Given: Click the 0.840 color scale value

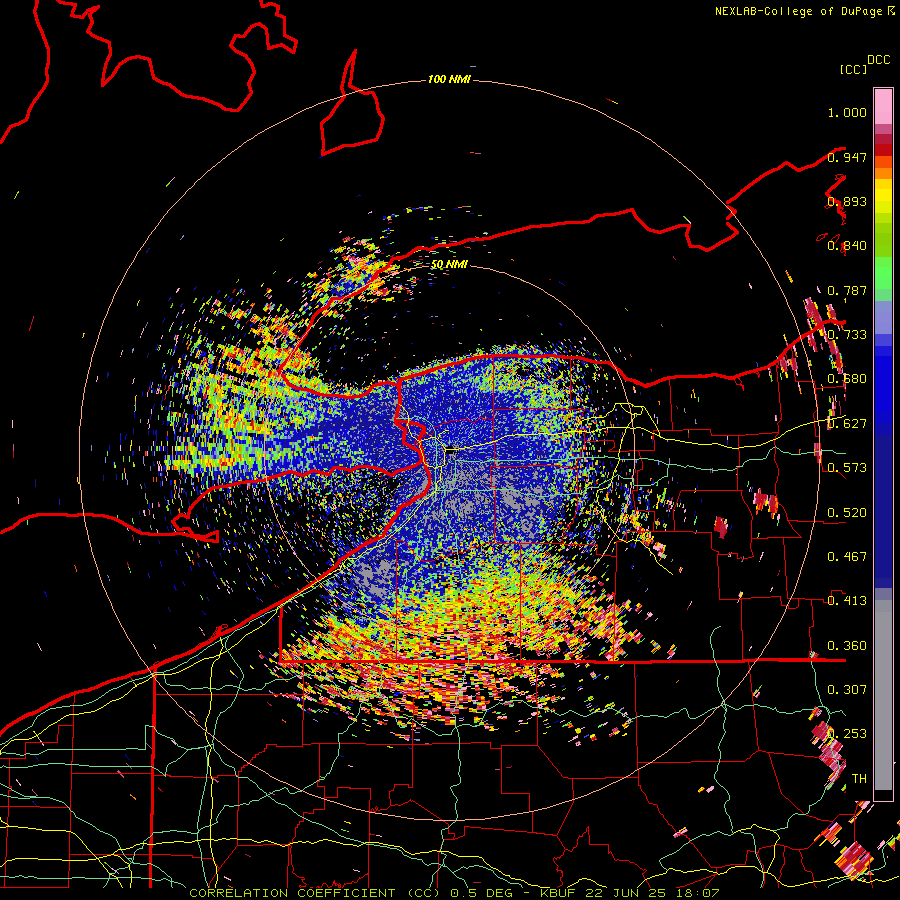Looking at the screenshot, I should point(847,246).
